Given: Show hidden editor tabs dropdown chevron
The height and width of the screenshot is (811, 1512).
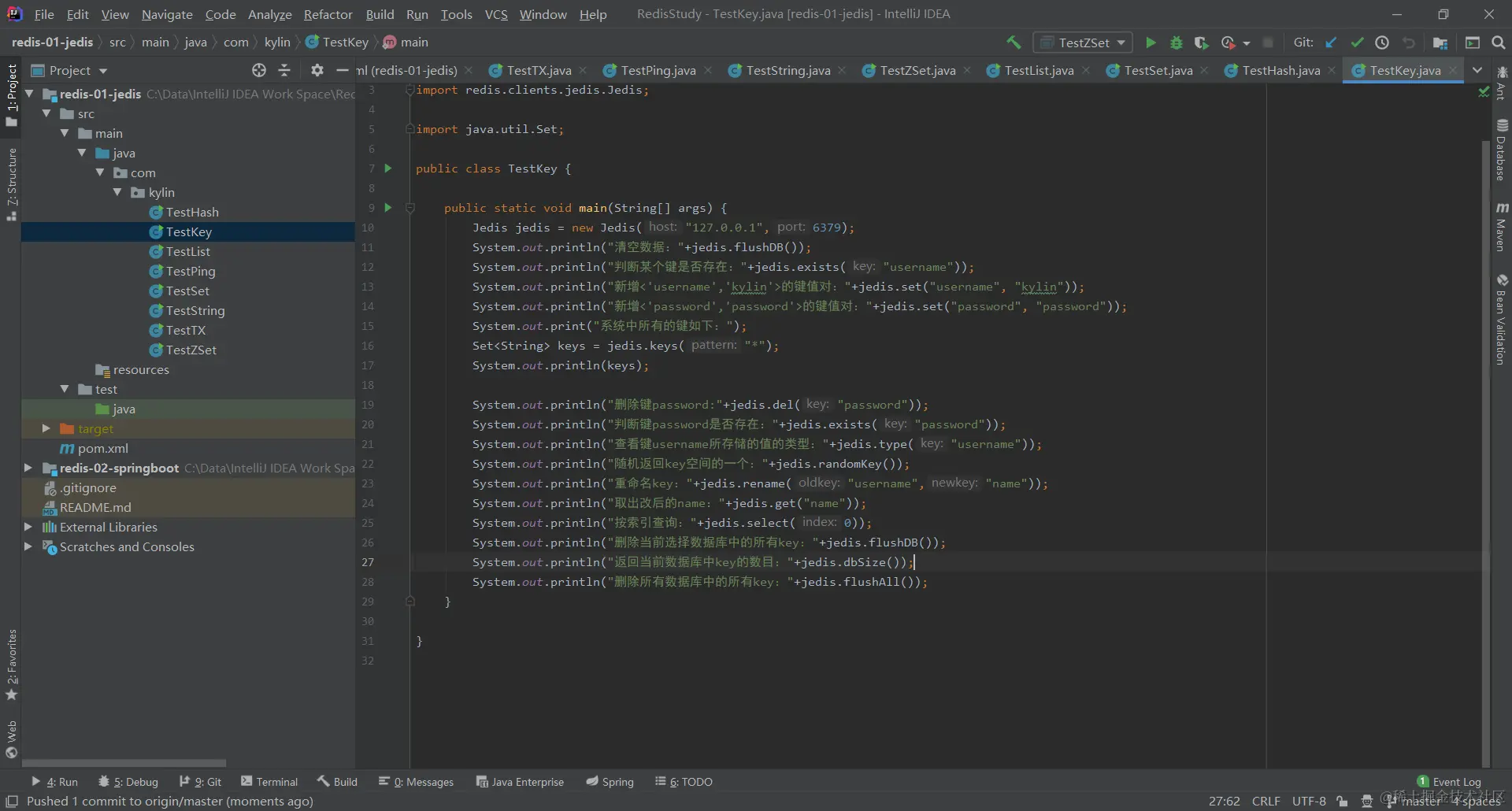Looking at the screenshot, I should [1477, 70].
